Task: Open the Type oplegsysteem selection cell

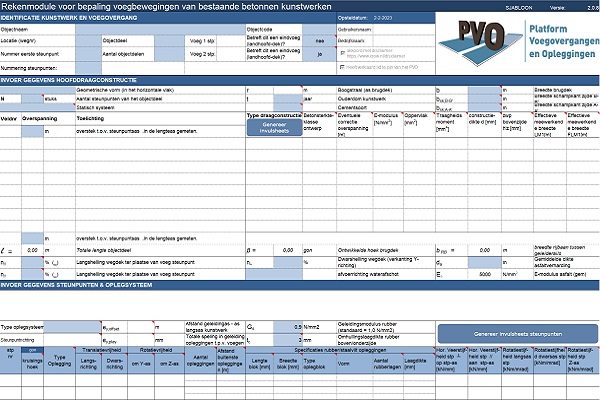Action: click(72, 327)
